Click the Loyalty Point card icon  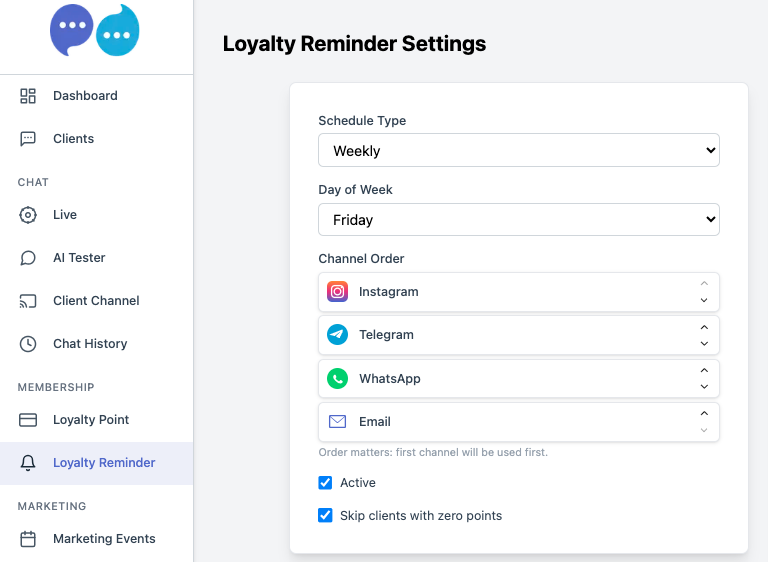coord(28,420)
